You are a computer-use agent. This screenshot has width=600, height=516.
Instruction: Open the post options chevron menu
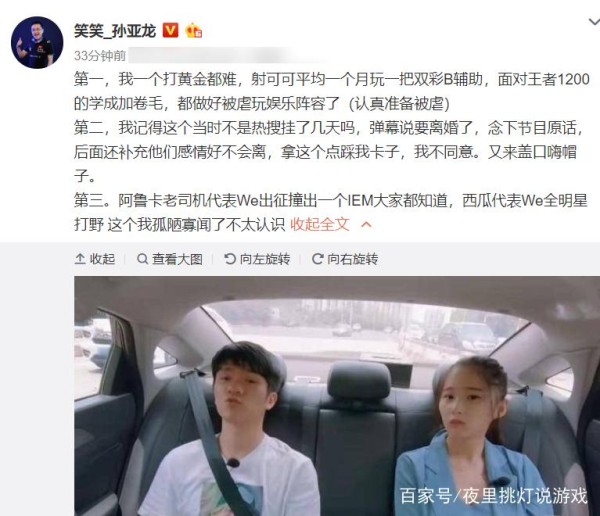594,22
